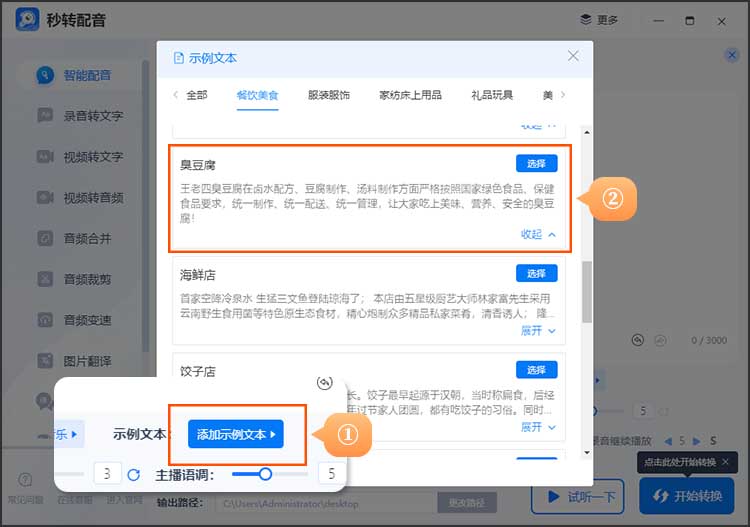The height and width of the screenshot is (527, 750).
Task: Open the 智能配音 sidebar item
Action: (x=88, y=75)
